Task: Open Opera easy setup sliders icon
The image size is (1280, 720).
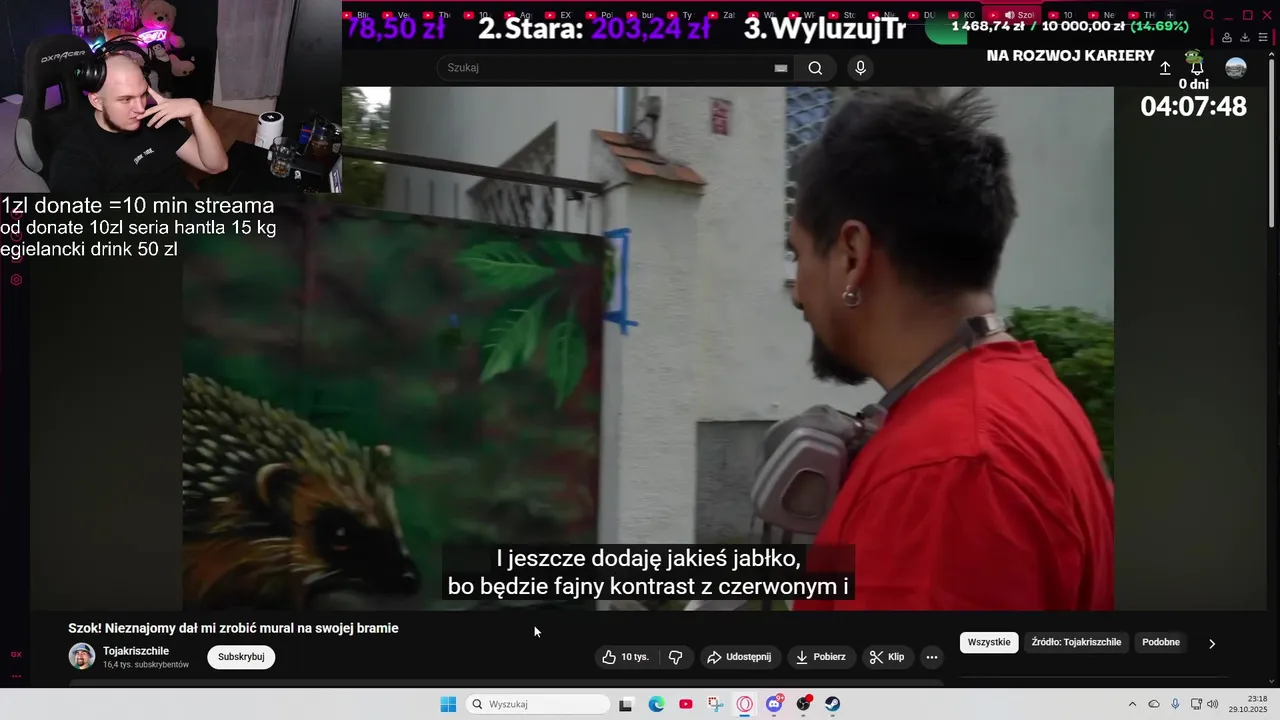Action: pos(1263,38)
